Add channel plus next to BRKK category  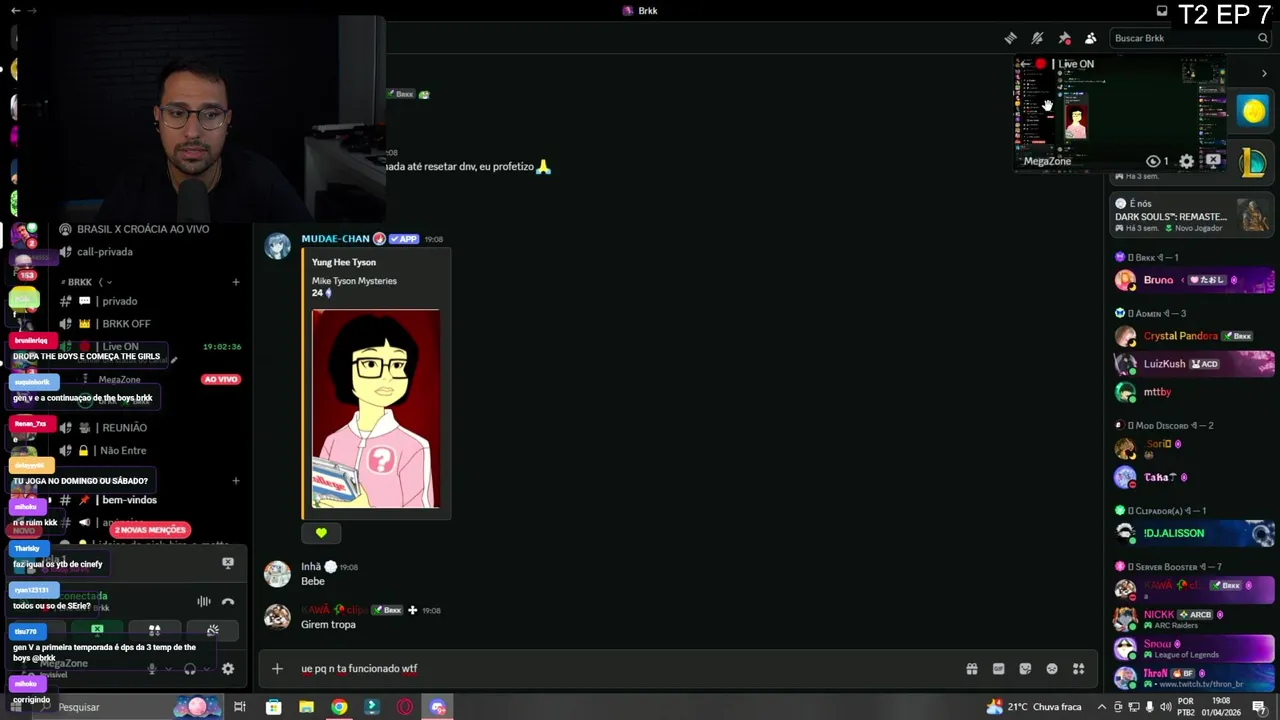236,282
